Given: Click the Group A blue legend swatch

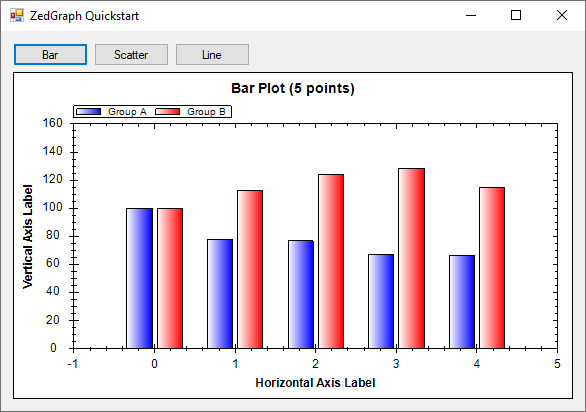Looking at the screenshot, I should [89, 111].
